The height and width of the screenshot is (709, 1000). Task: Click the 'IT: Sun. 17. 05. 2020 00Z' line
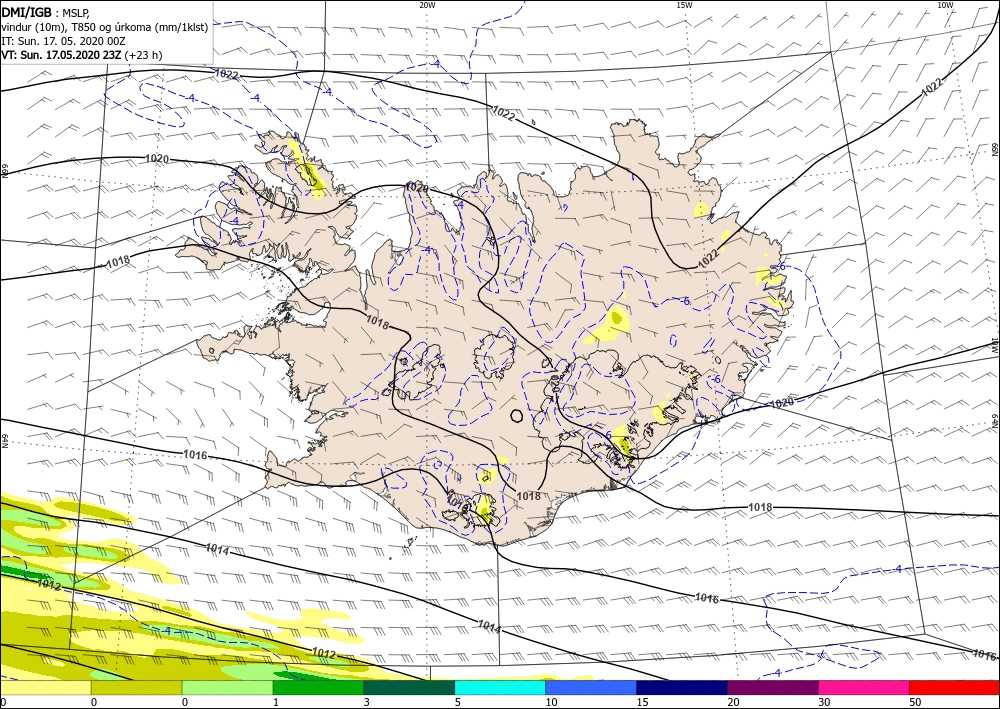(63, 41)
